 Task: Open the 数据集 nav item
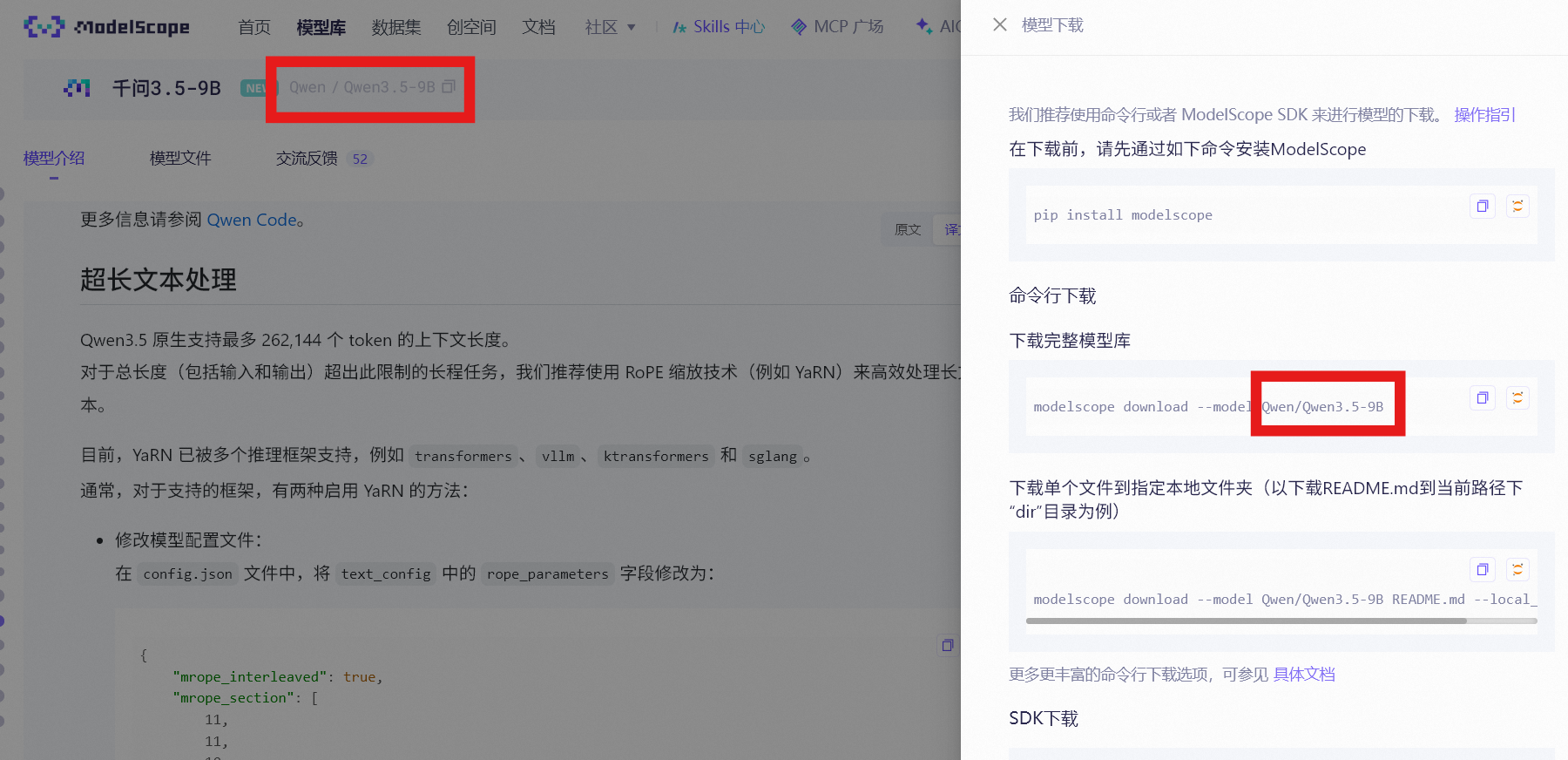396,27
